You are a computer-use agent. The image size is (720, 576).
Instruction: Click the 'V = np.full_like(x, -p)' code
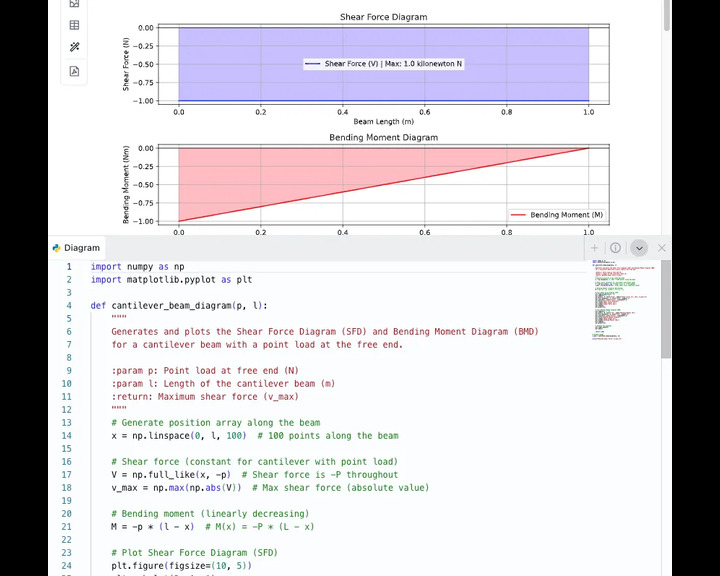(171, 475)
